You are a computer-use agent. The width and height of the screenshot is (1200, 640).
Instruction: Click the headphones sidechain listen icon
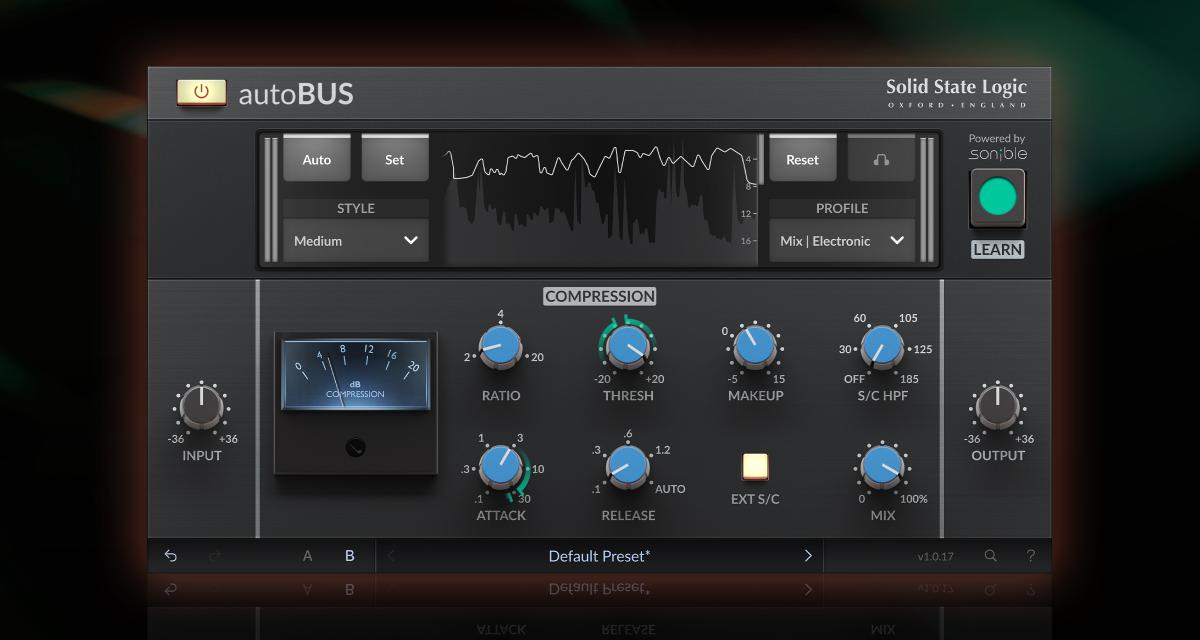click(881, 158)
